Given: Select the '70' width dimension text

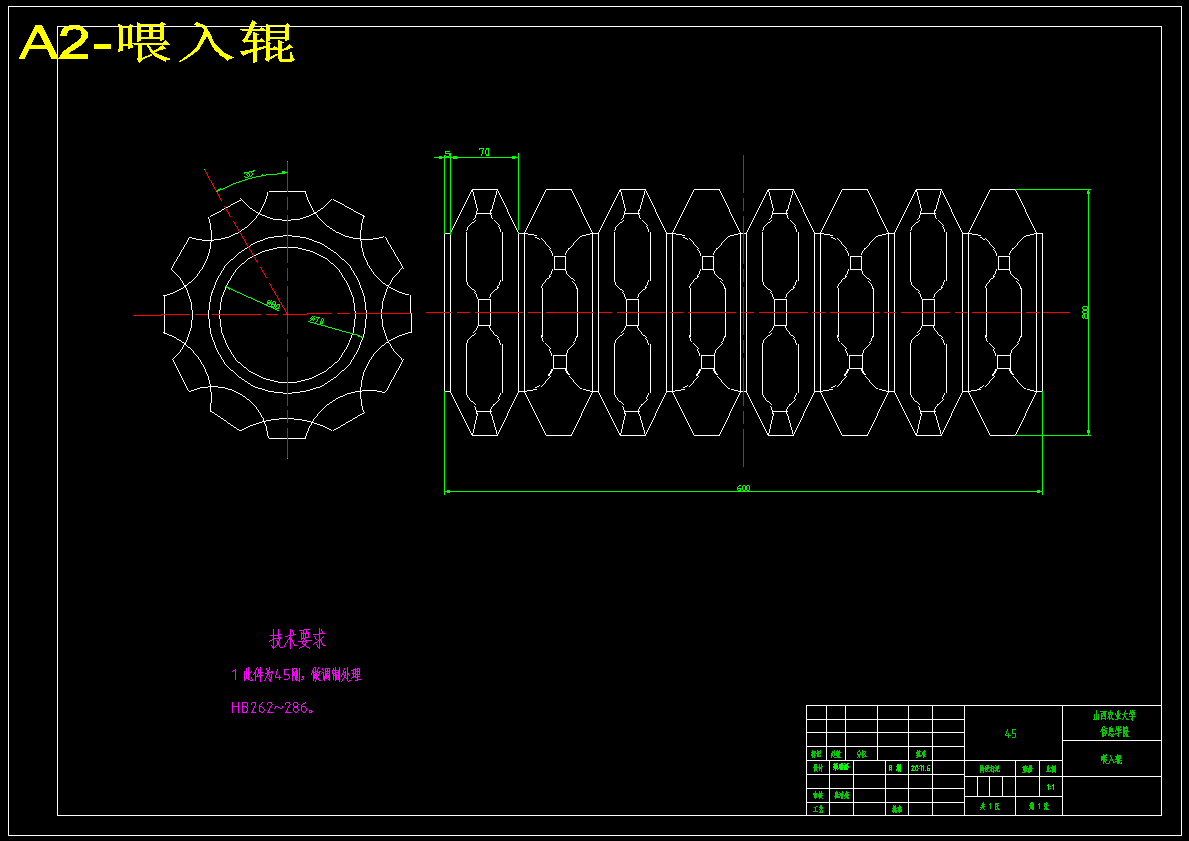Looking at the screenshot, I should tap(484, 152).
